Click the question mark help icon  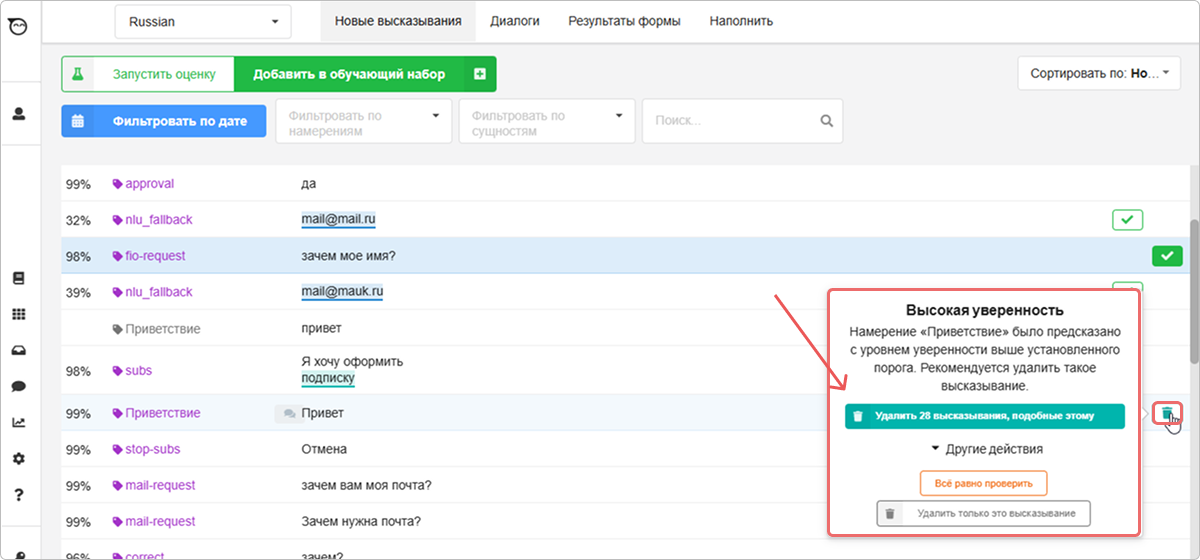(x=19, y=494)
